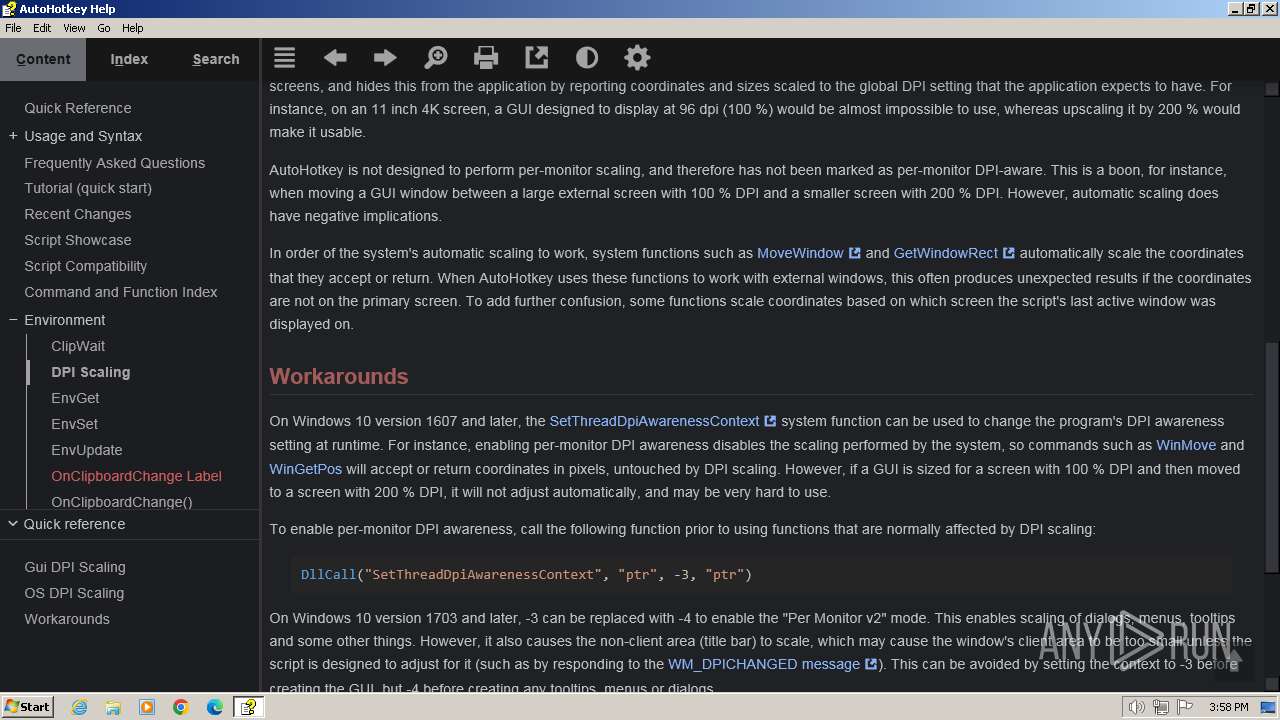Select EnvUpdate in Environment list
The height and width of the screenshot is (720, 1280).
click(x=87, y=450)
